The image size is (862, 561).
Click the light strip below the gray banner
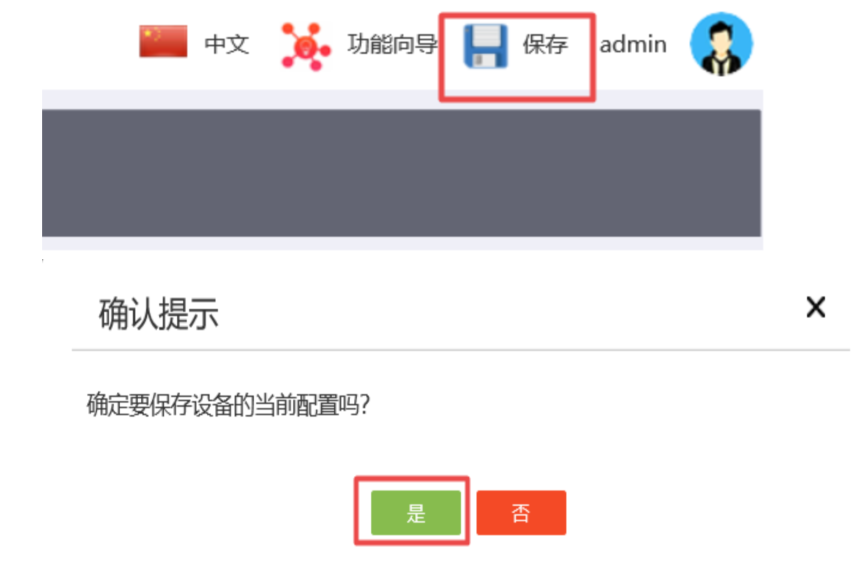tap(402, 244)
